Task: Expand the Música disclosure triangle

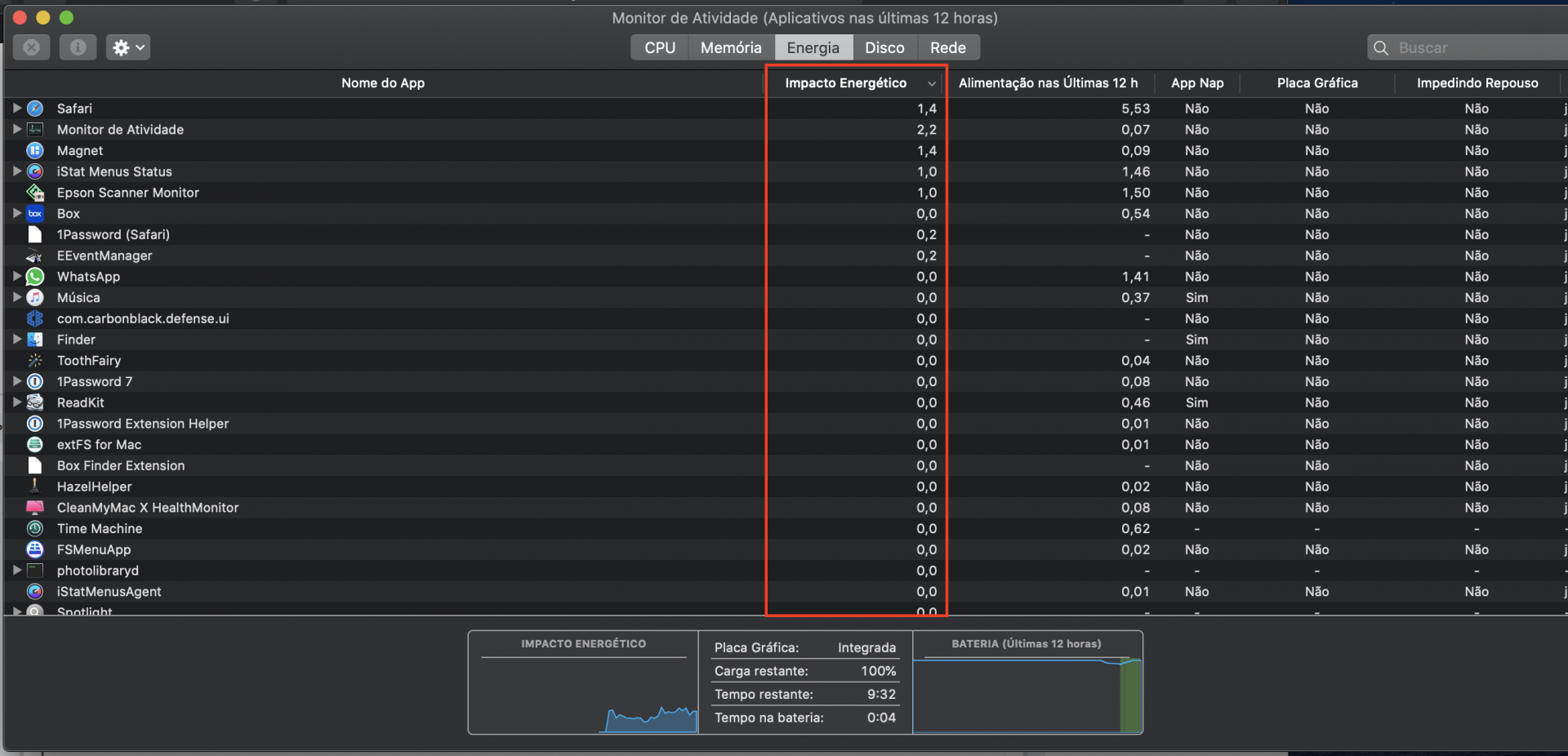Action: pos(16,297)
